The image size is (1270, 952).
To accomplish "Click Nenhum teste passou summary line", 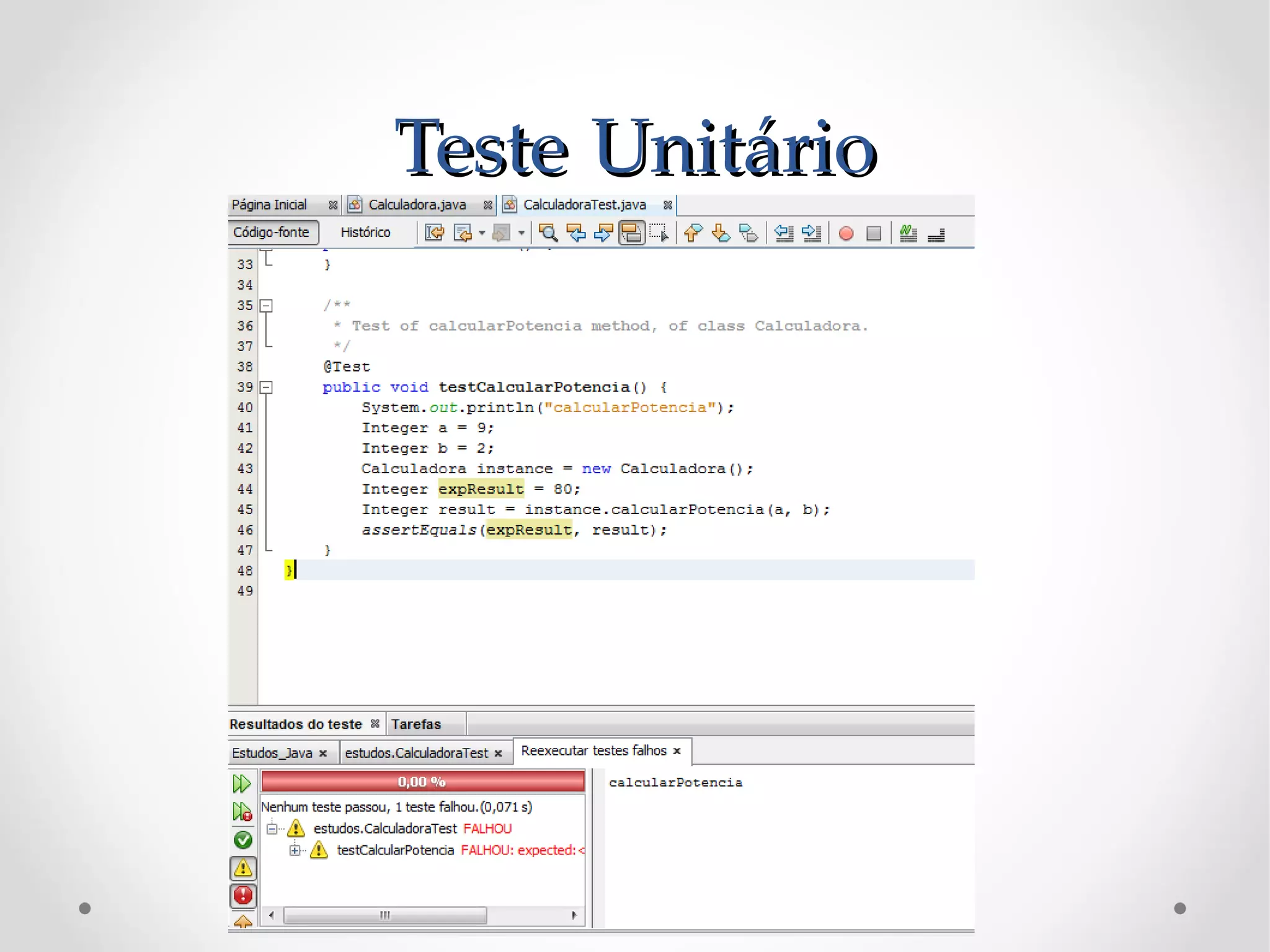I will click(x=397, y=807).
